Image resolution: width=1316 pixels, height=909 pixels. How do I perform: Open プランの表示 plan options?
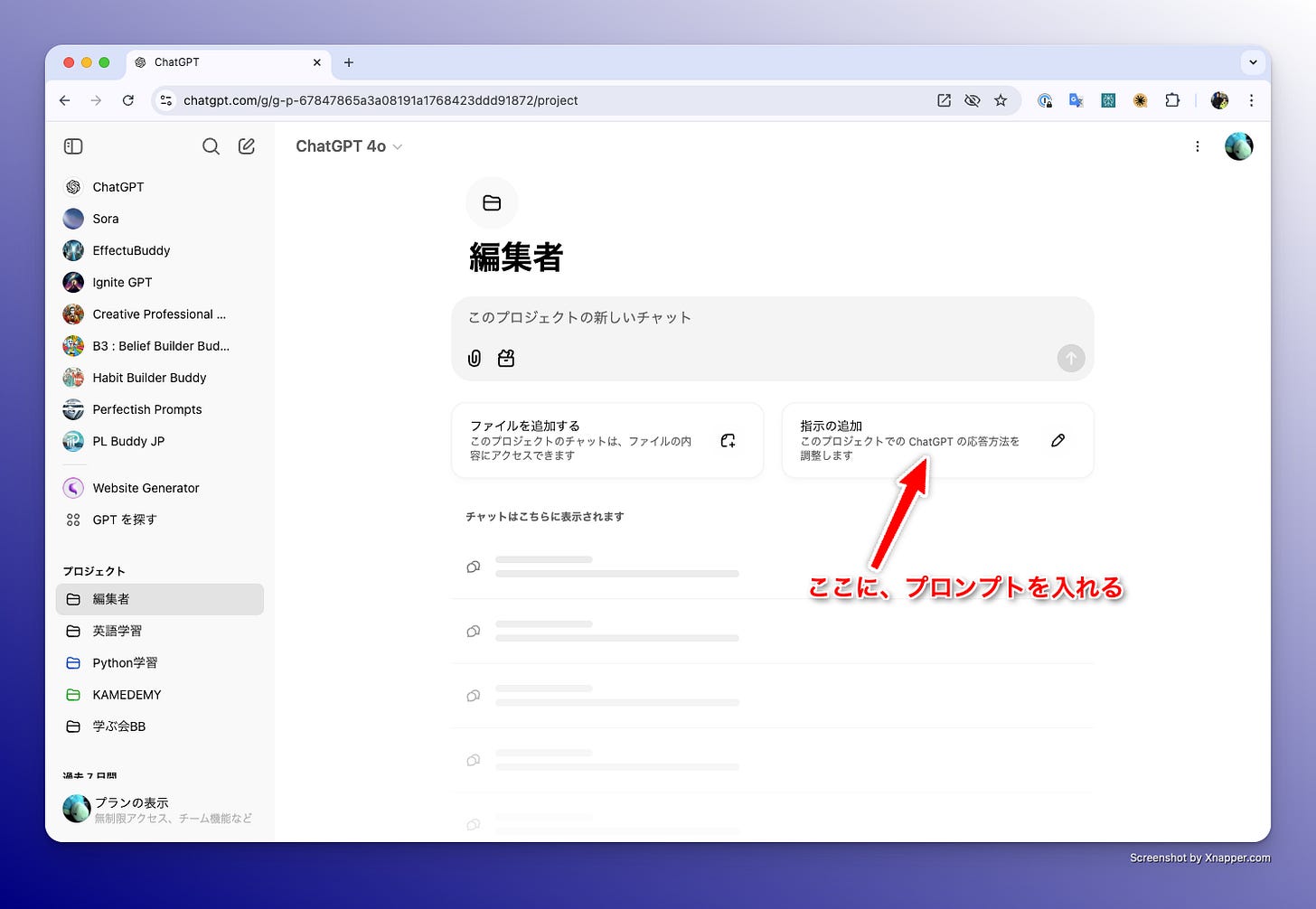pos(160,810)
